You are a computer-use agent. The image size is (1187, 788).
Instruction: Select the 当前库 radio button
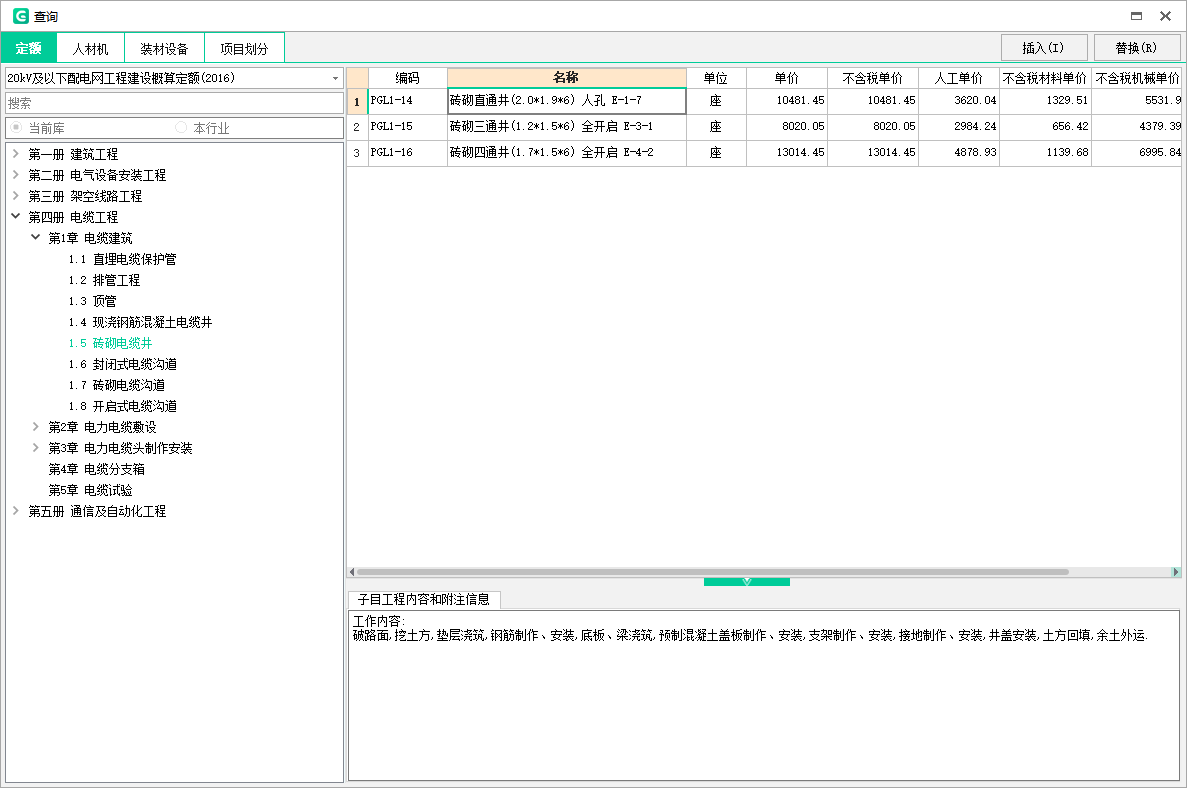coord(16,127)
